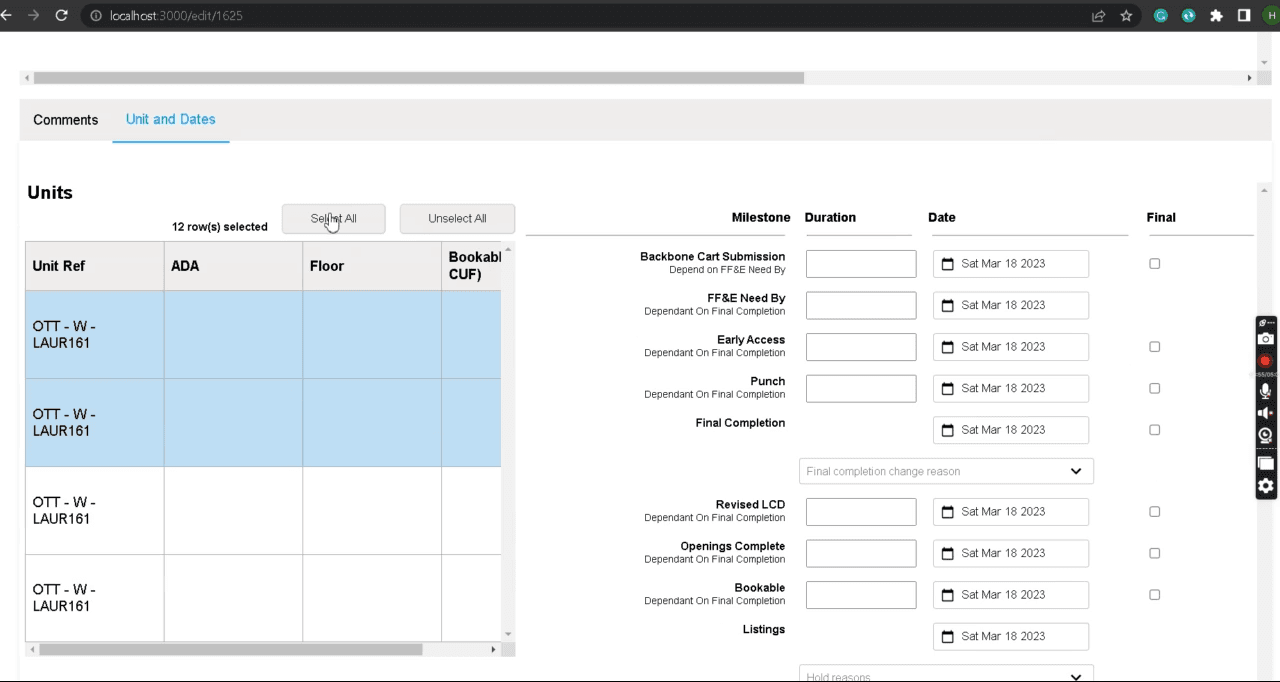The height and width of the screenshot is (682, 1280).
Task: View site information icon beside localhost URL
Action: pos(96,16)
